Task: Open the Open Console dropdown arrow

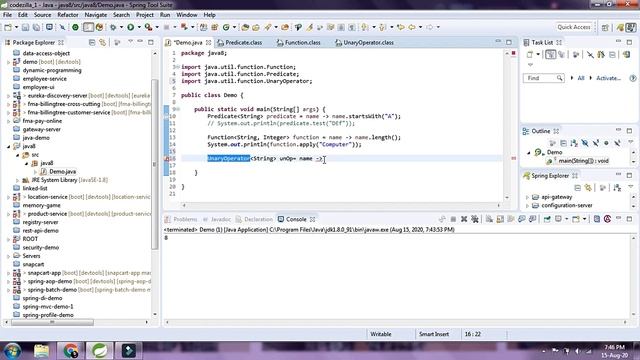Action: coord(584,219)
